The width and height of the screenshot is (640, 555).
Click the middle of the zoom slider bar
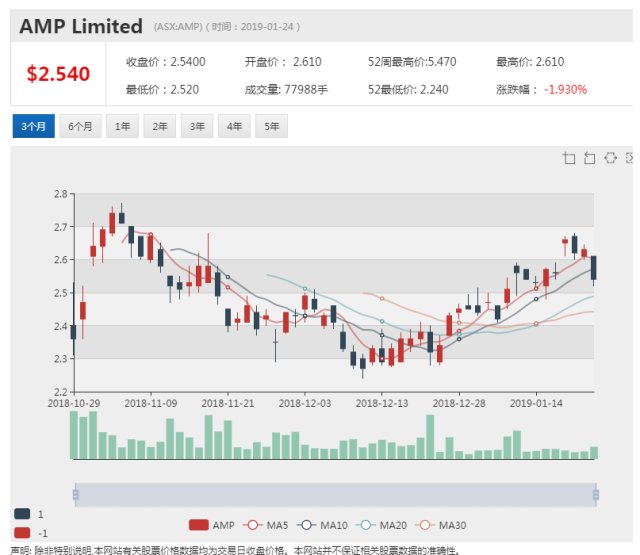(x=335, y=494)
